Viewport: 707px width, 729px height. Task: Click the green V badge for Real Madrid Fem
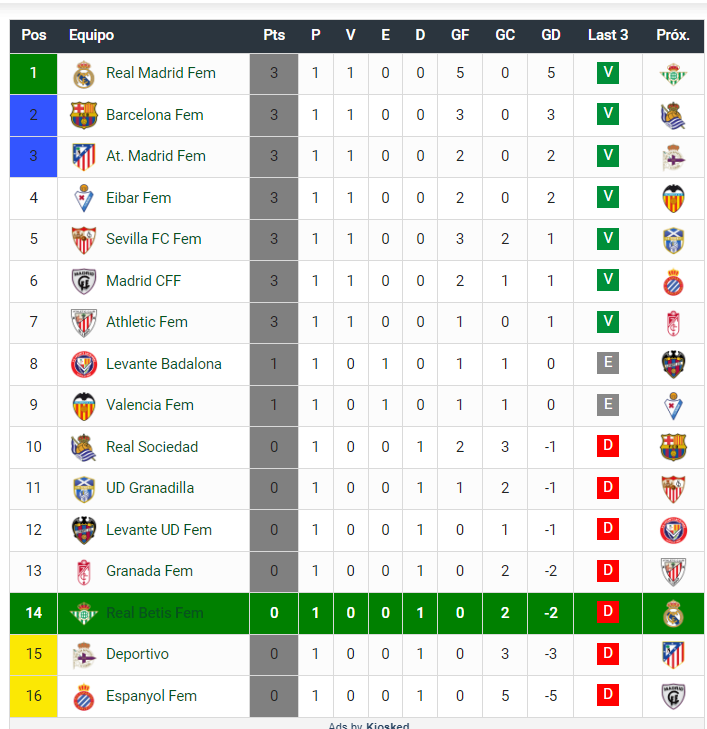tap(608, 73)
